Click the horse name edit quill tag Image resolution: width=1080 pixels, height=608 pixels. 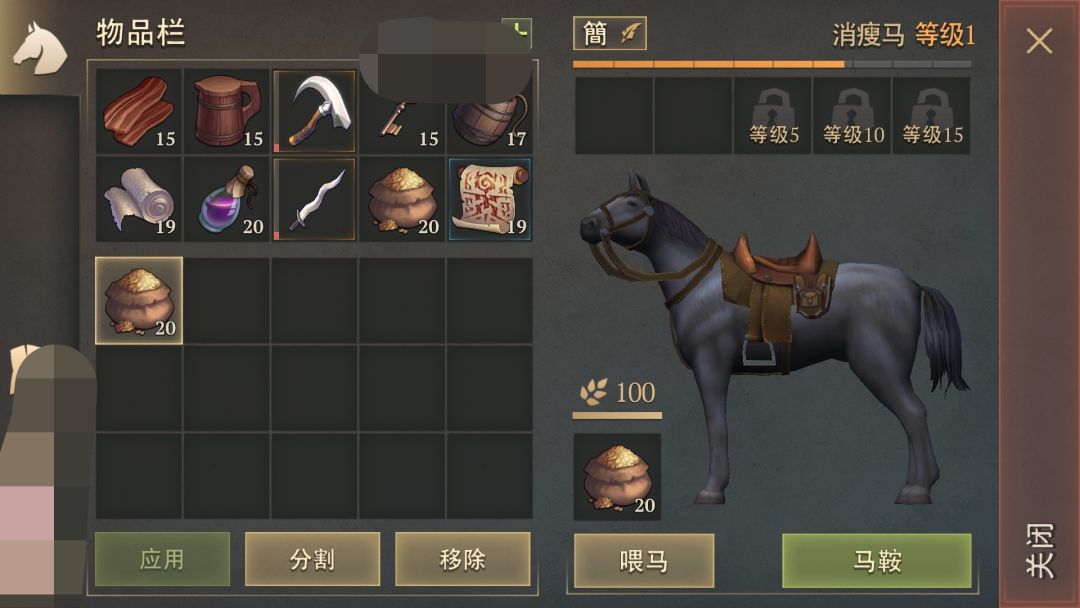pyautogui.click(x=610, y=33)
